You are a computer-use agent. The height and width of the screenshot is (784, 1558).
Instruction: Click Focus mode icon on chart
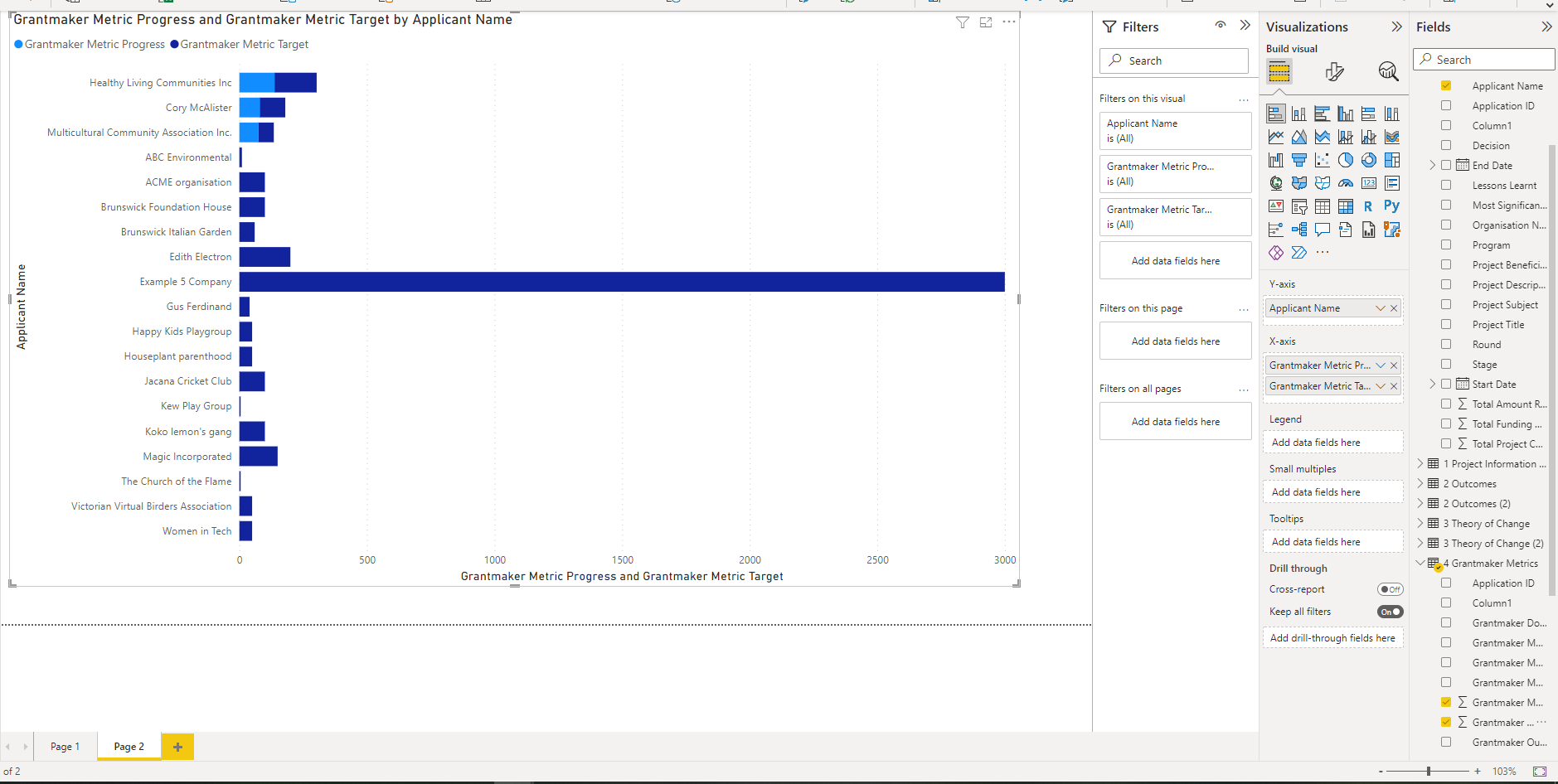986,22
